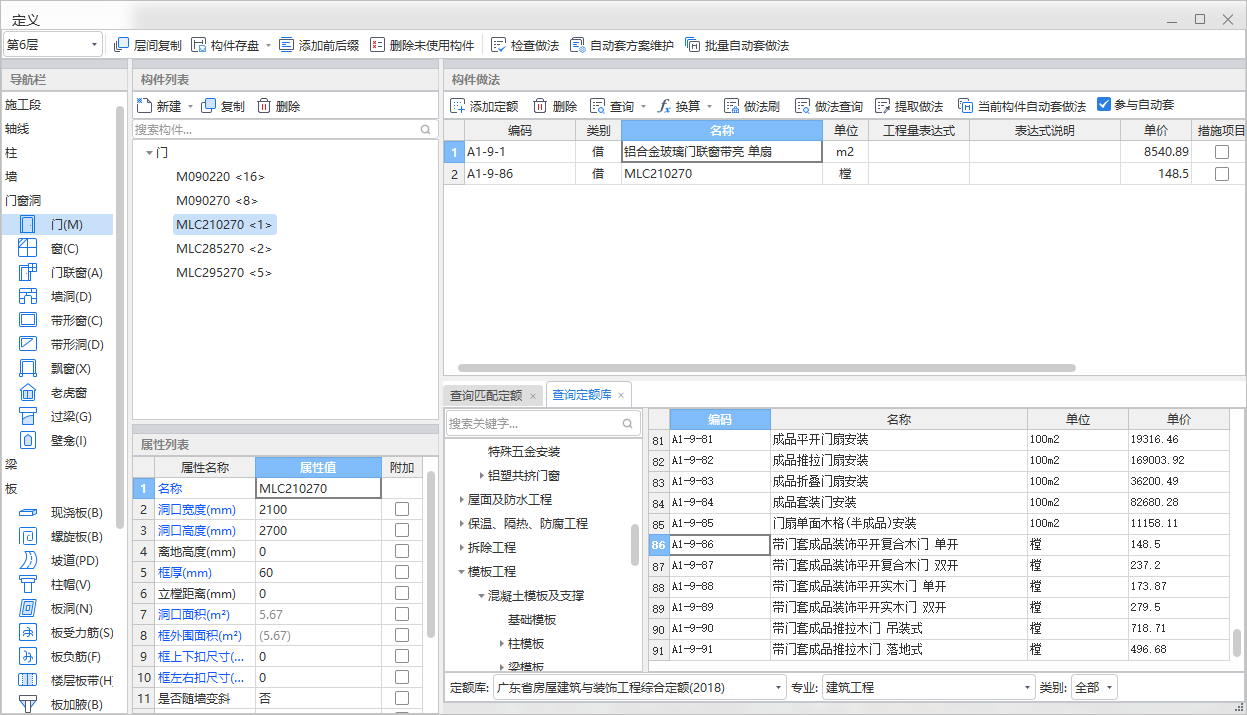Click 添加前后缀 toolbar button
Screen dimensions: 1247x715
[318, 46]
